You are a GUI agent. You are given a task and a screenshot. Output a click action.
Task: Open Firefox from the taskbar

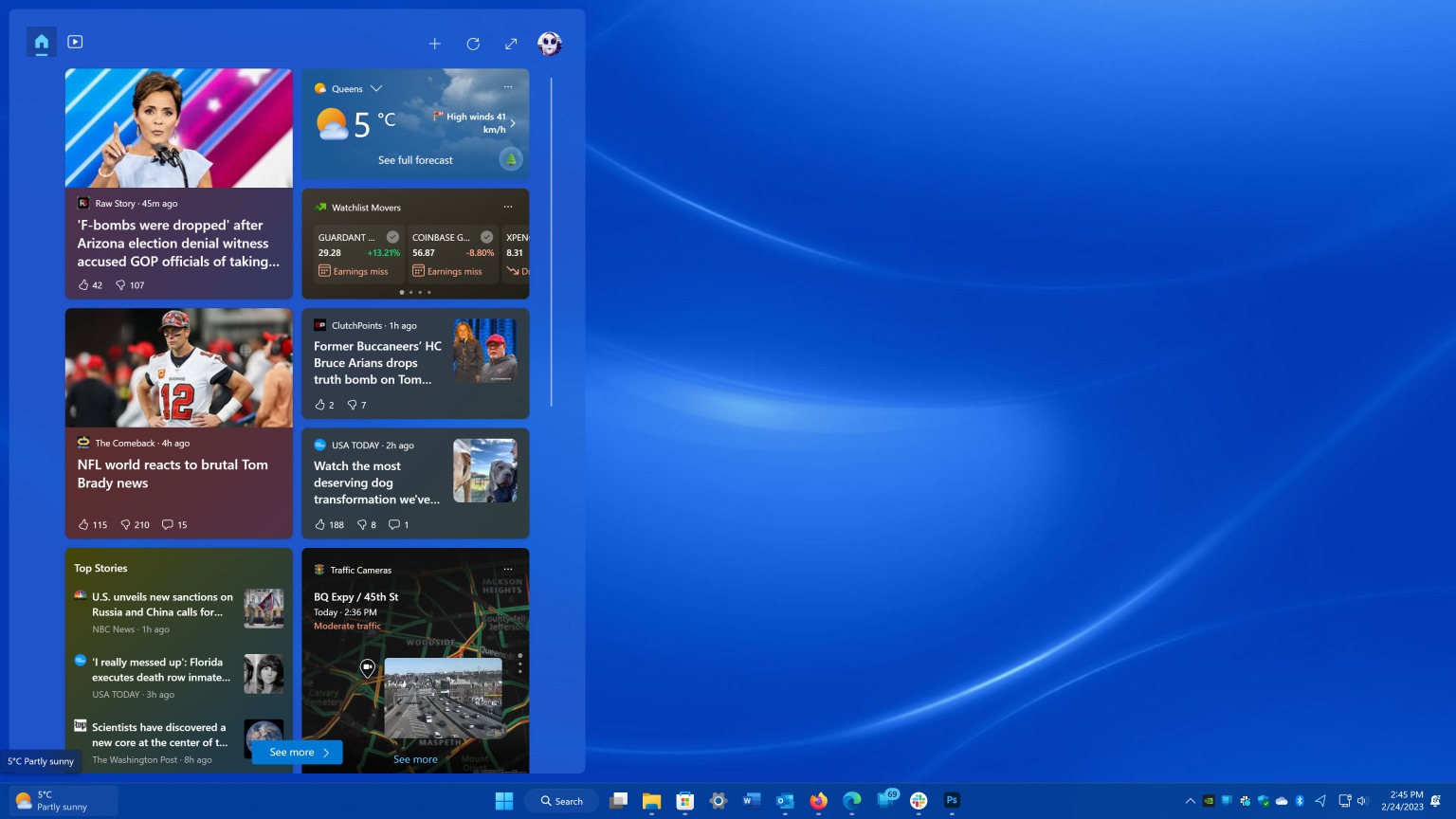point(818,801)
